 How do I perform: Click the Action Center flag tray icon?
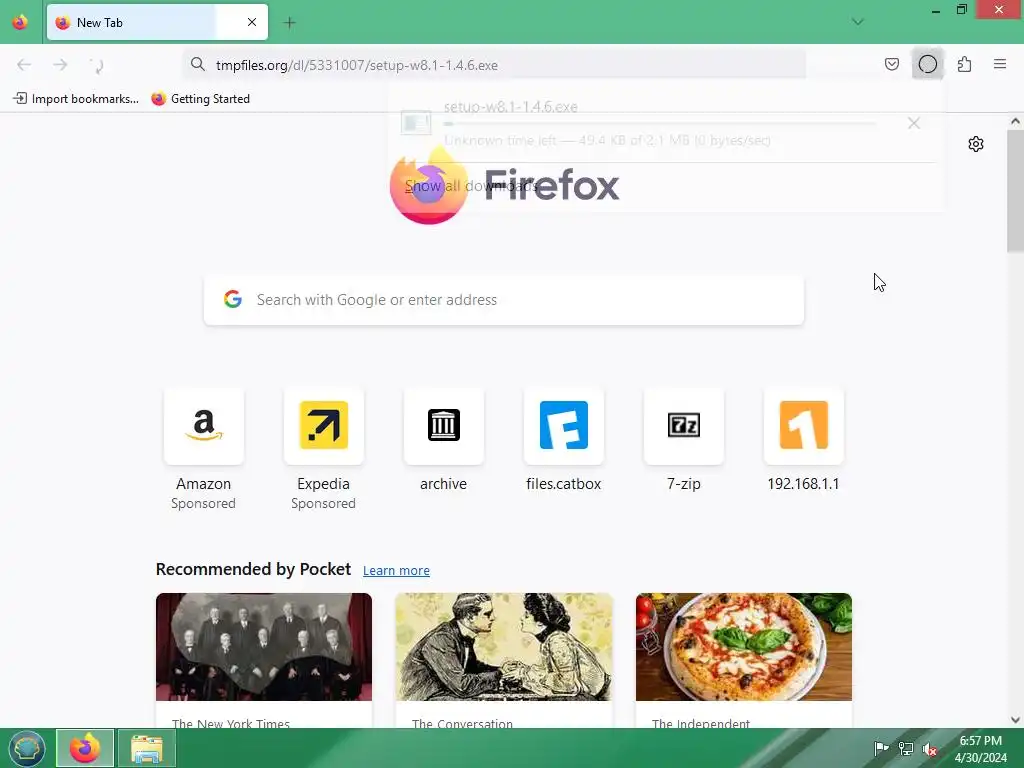coord(881,748)
